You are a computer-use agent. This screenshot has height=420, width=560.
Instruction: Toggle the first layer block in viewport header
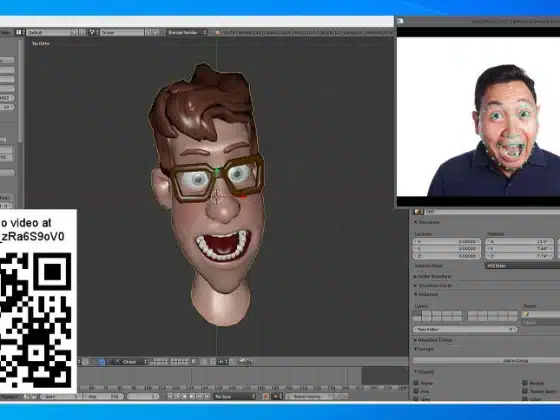(159, 361)
